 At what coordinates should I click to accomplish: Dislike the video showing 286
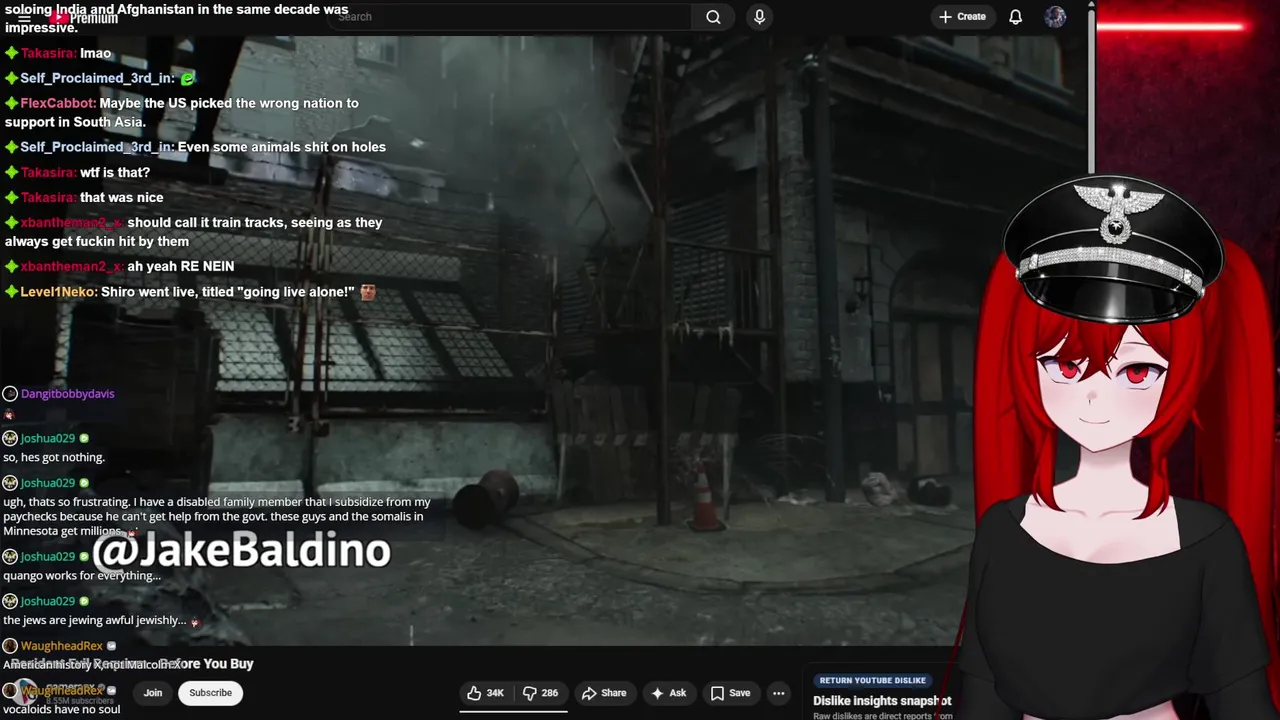[x=540, y=693]
